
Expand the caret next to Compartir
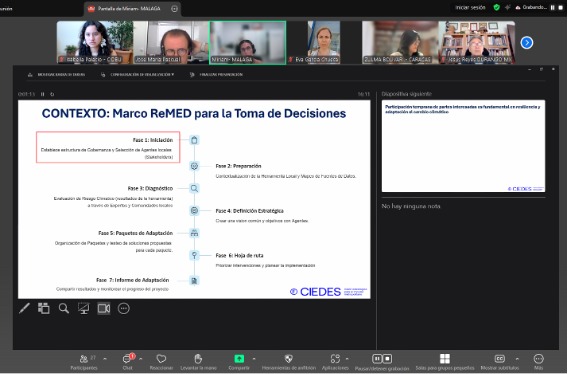pyautogui.click(x=254, y=359)
